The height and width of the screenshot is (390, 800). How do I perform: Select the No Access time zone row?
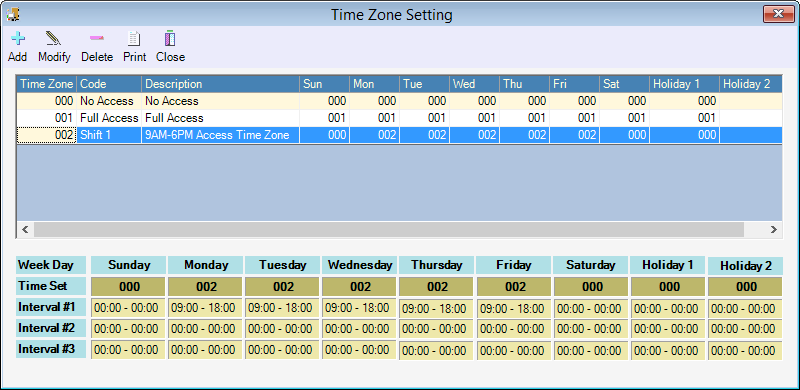pos(399,101)
